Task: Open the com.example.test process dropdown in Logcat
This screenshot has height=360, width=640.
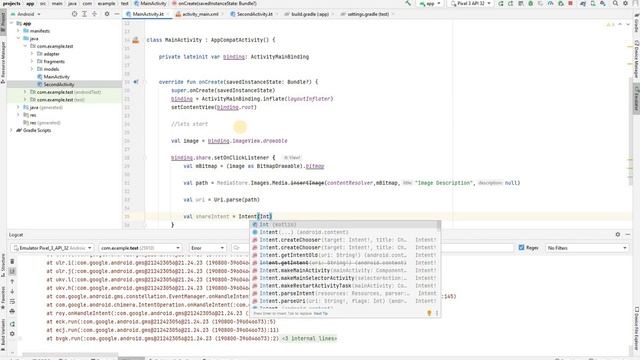Action: pyautogui.click(x=140, y=248)
